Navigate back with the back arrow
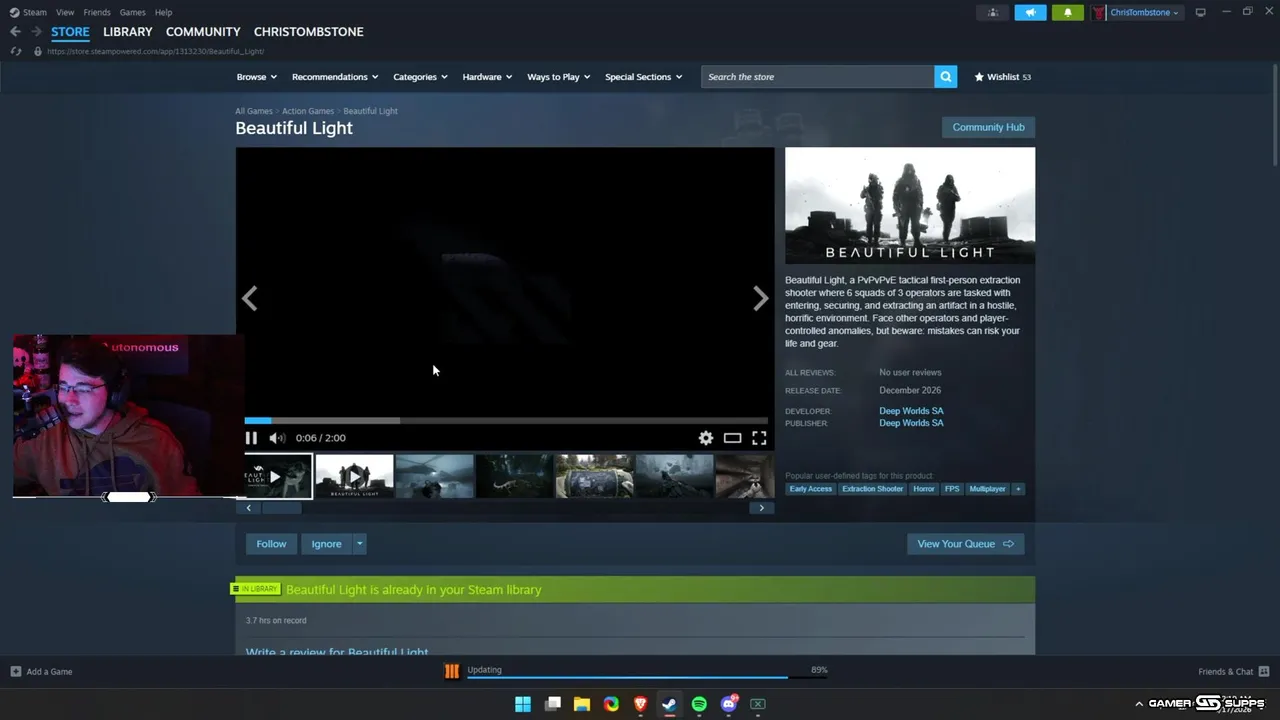Image resolution: width=1280 pixels, height=720 pixels. point(15,32)
